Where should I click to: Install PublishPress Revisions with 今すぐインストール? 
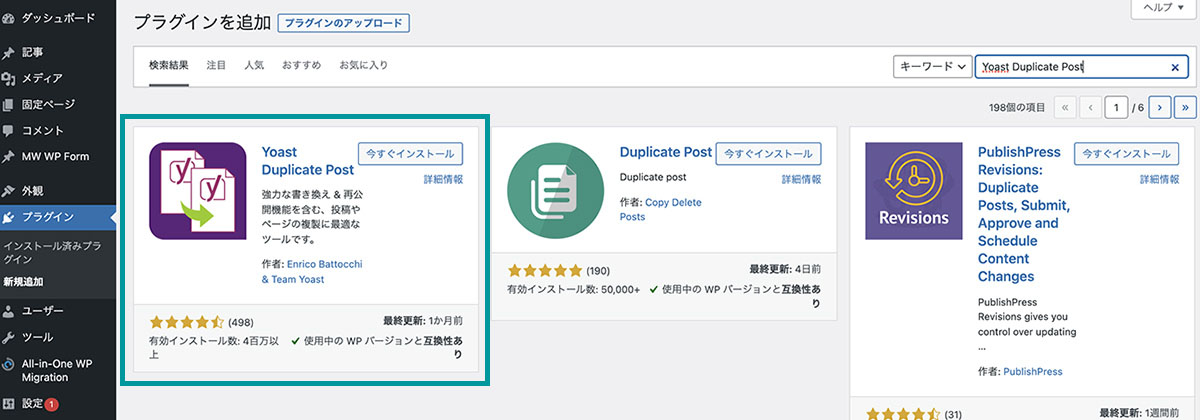pyautogui.click(x=1126, y=154)
